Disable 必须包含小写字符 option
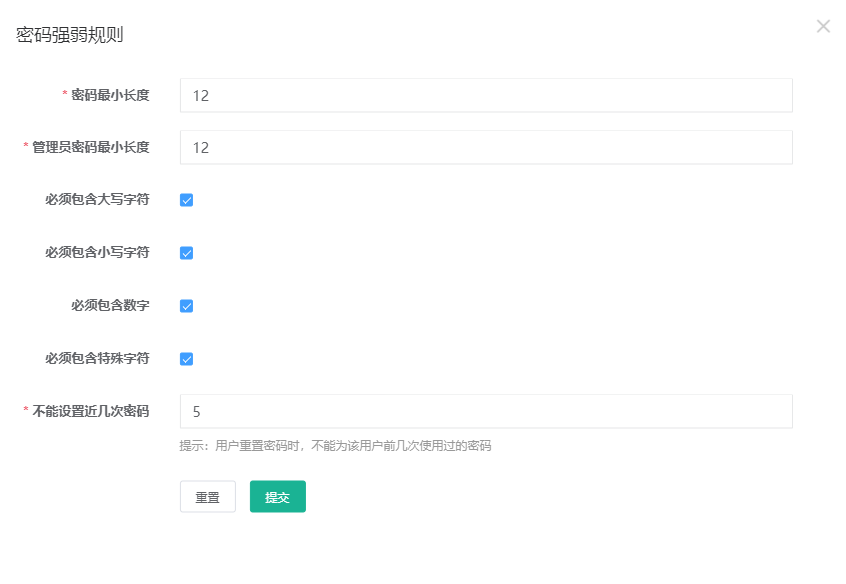 [x=186, y=252]
